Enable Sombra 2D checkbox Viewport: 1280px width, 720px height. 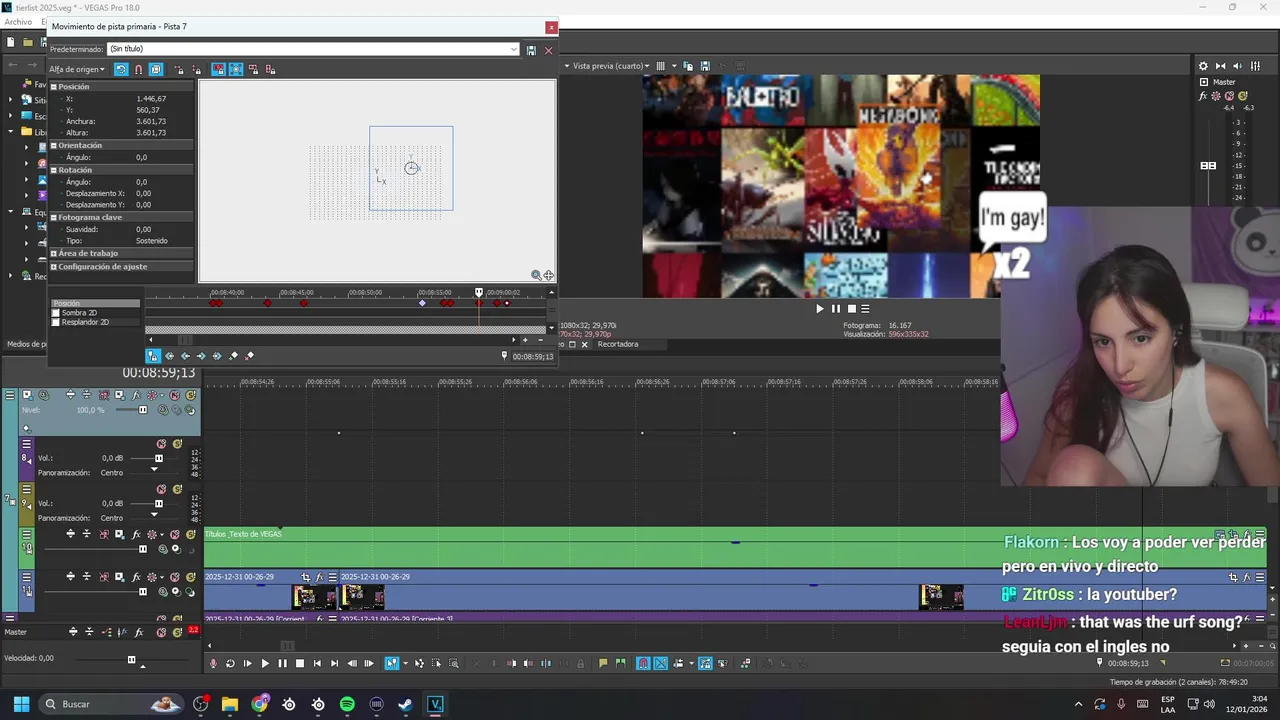56,313
